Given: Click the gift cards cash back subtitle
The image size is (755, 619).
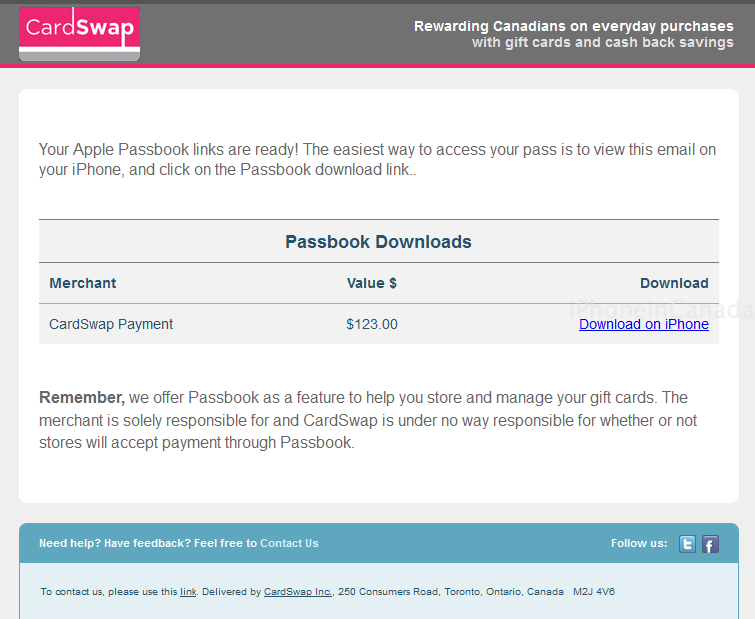Looking at the screenshot, I should pos(603,42).
